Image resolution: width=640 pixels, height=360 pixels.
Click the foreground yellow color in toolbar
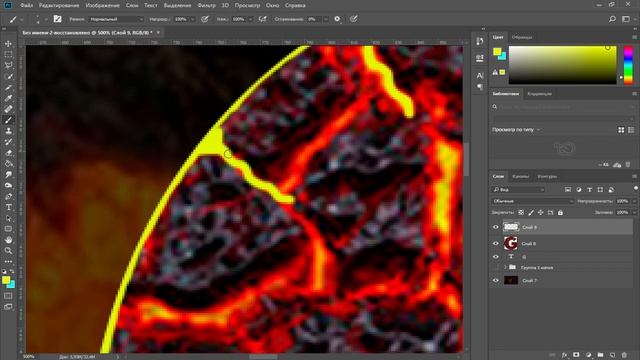[6, 280]
